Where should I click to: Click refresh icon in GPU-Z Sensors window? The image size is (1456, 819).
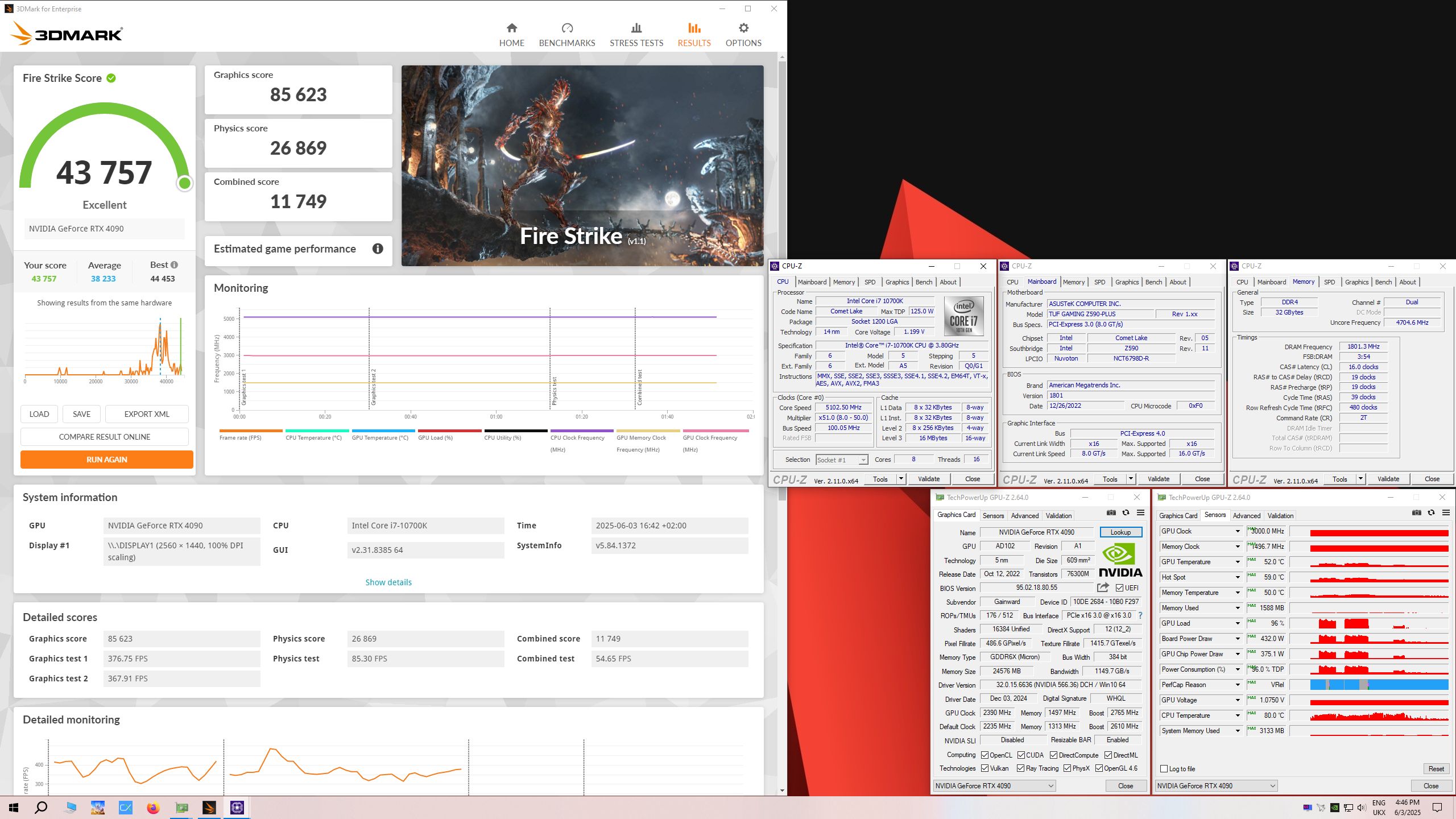point(1431,512)
